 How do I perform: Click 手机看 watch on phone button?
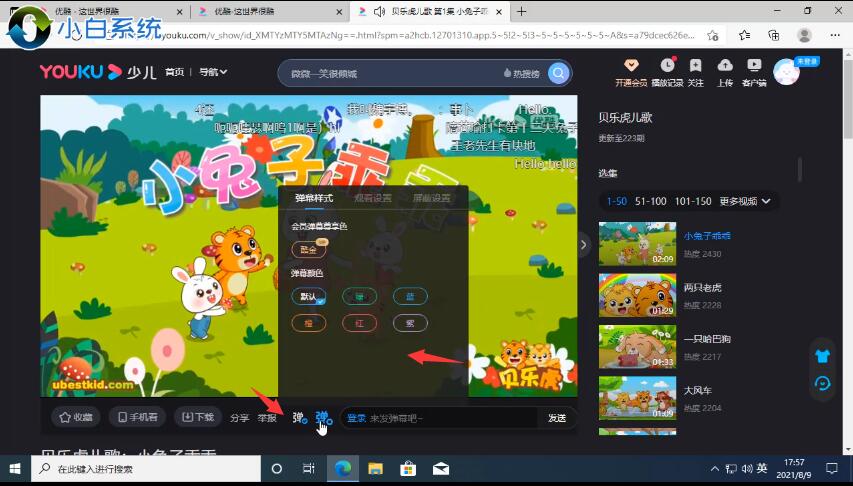(137, 417)
